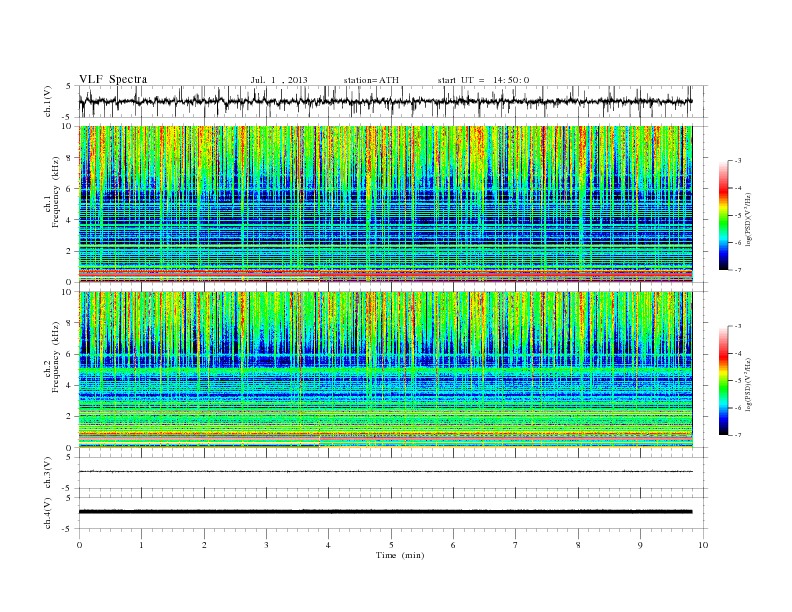792x612 pixels.
Task: Click the "4" kHz tick on ch.2 spectrogram axis
Action: [70, 385]
